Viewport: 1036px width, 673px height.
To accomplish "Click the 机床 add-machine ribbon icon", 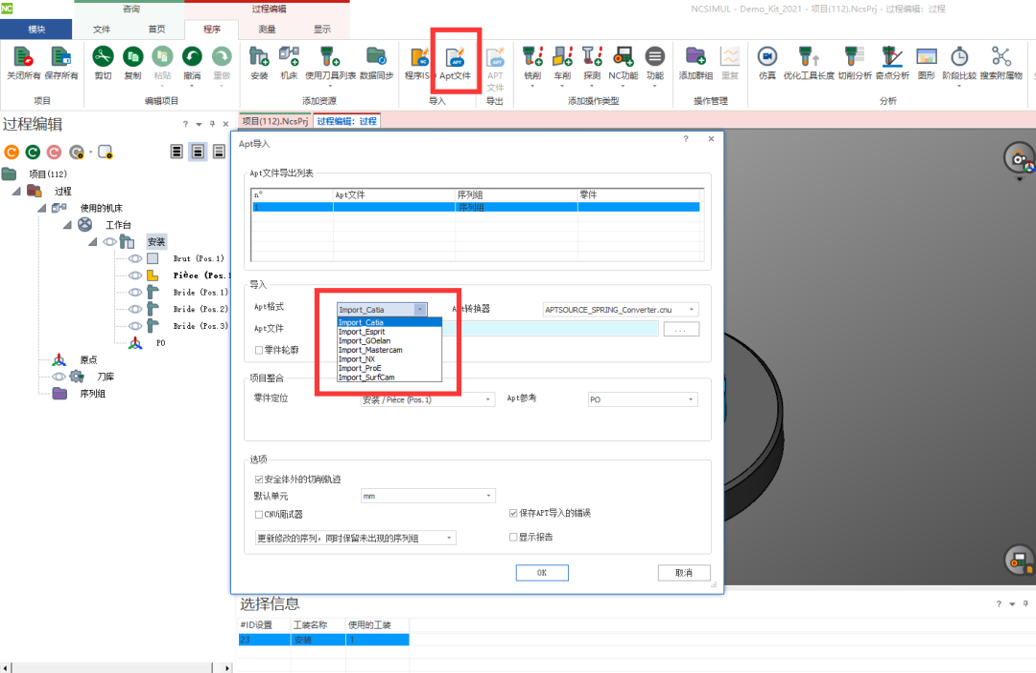I will tap(289, 57).
